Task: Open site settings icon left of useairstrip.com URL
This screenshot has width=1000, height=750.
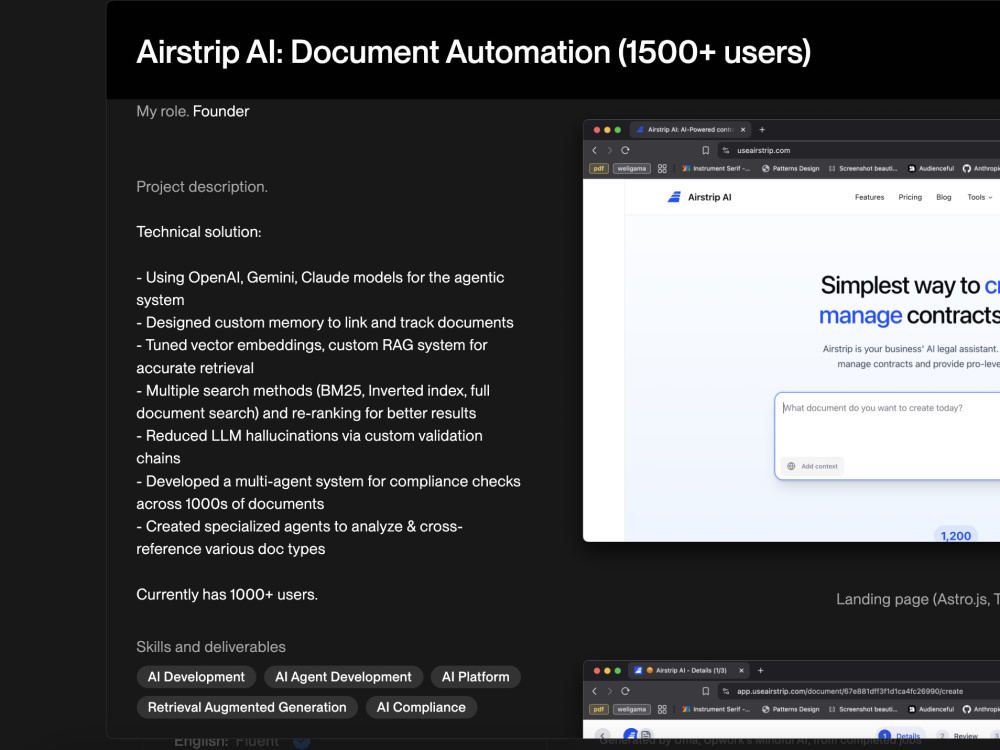Action: pos(726,151)
